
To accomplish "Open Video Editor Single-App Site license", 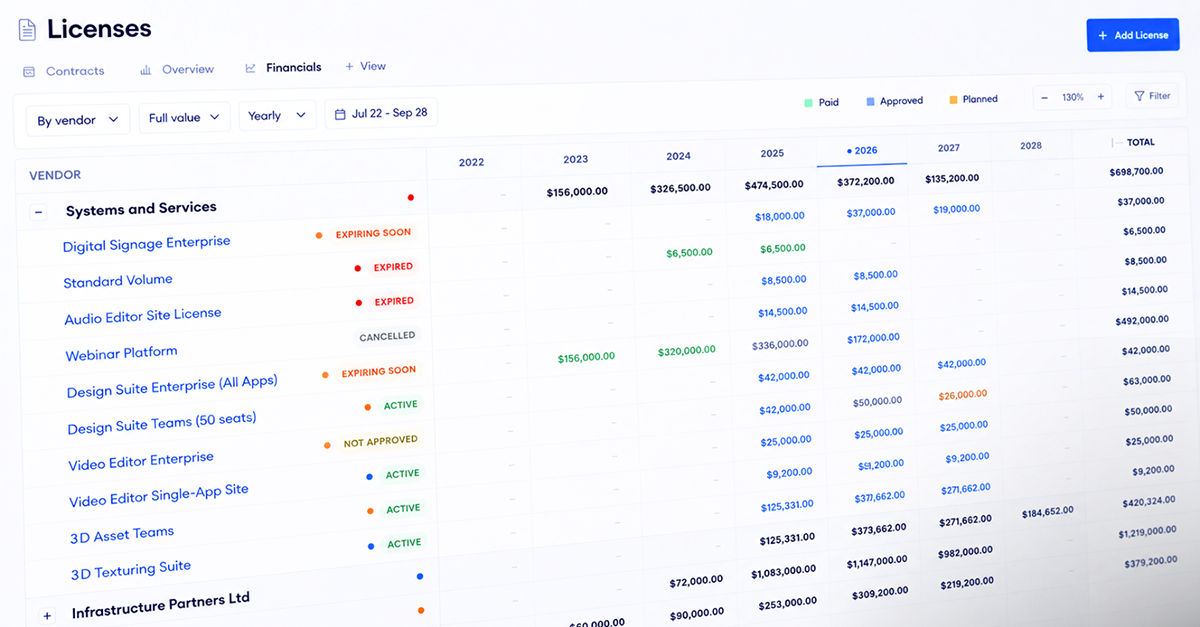I will pos(159,494).
